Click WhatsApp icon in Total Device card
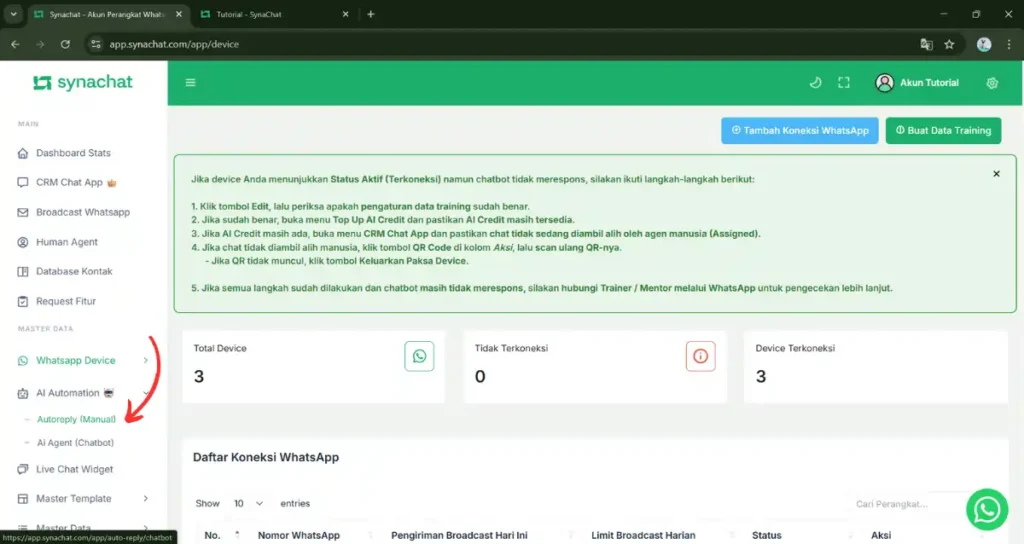 click(419, 356)
